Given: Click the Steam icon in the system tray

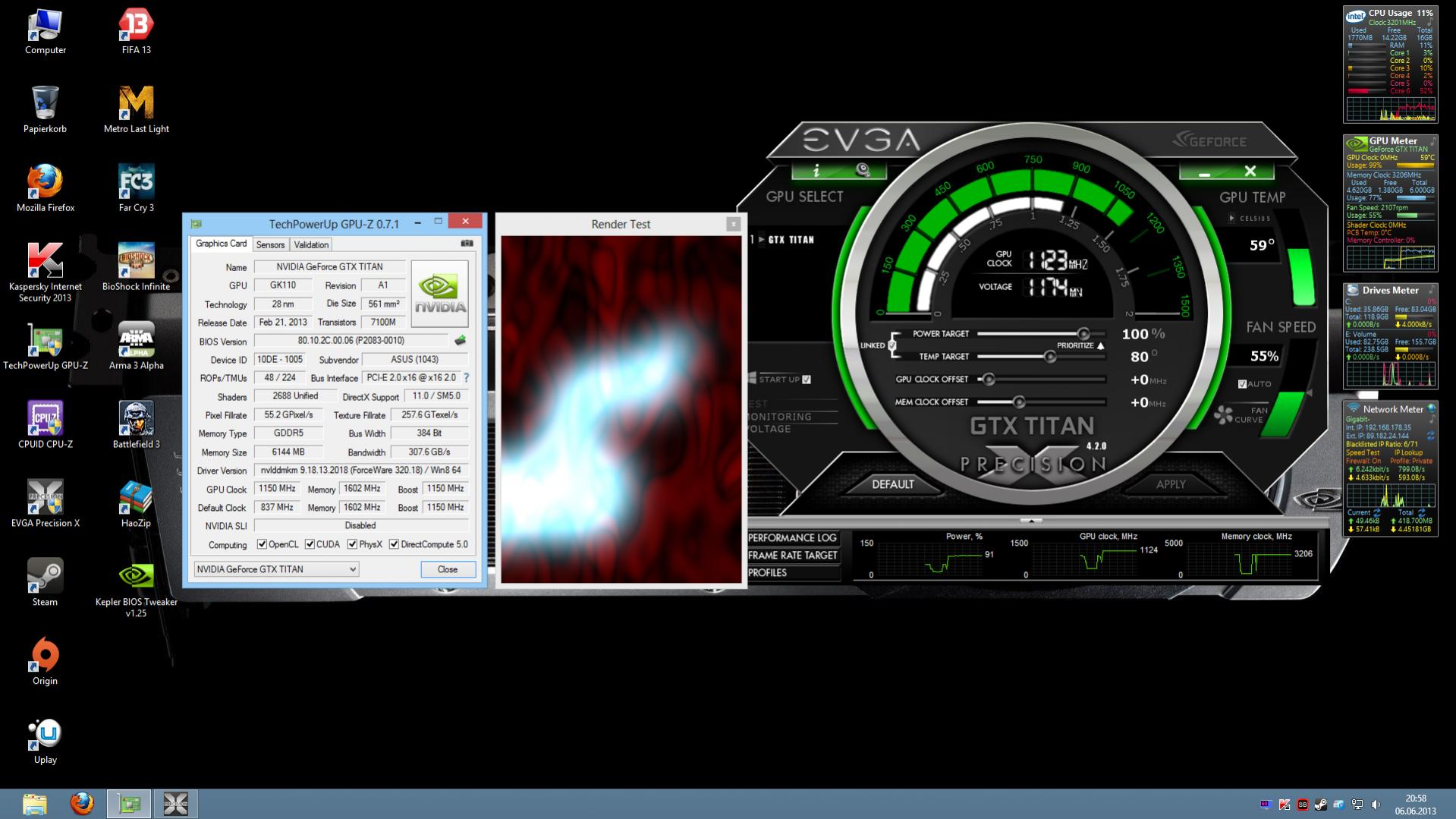Looking at the screenshot, I should (x=1320, y=805).
